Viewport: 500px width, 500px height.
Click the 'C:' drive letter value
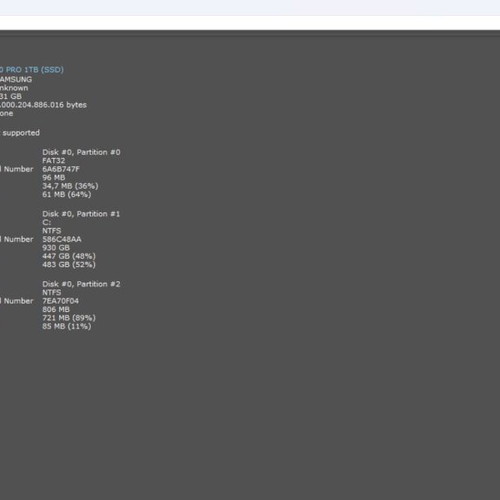[x=47, y=222]
